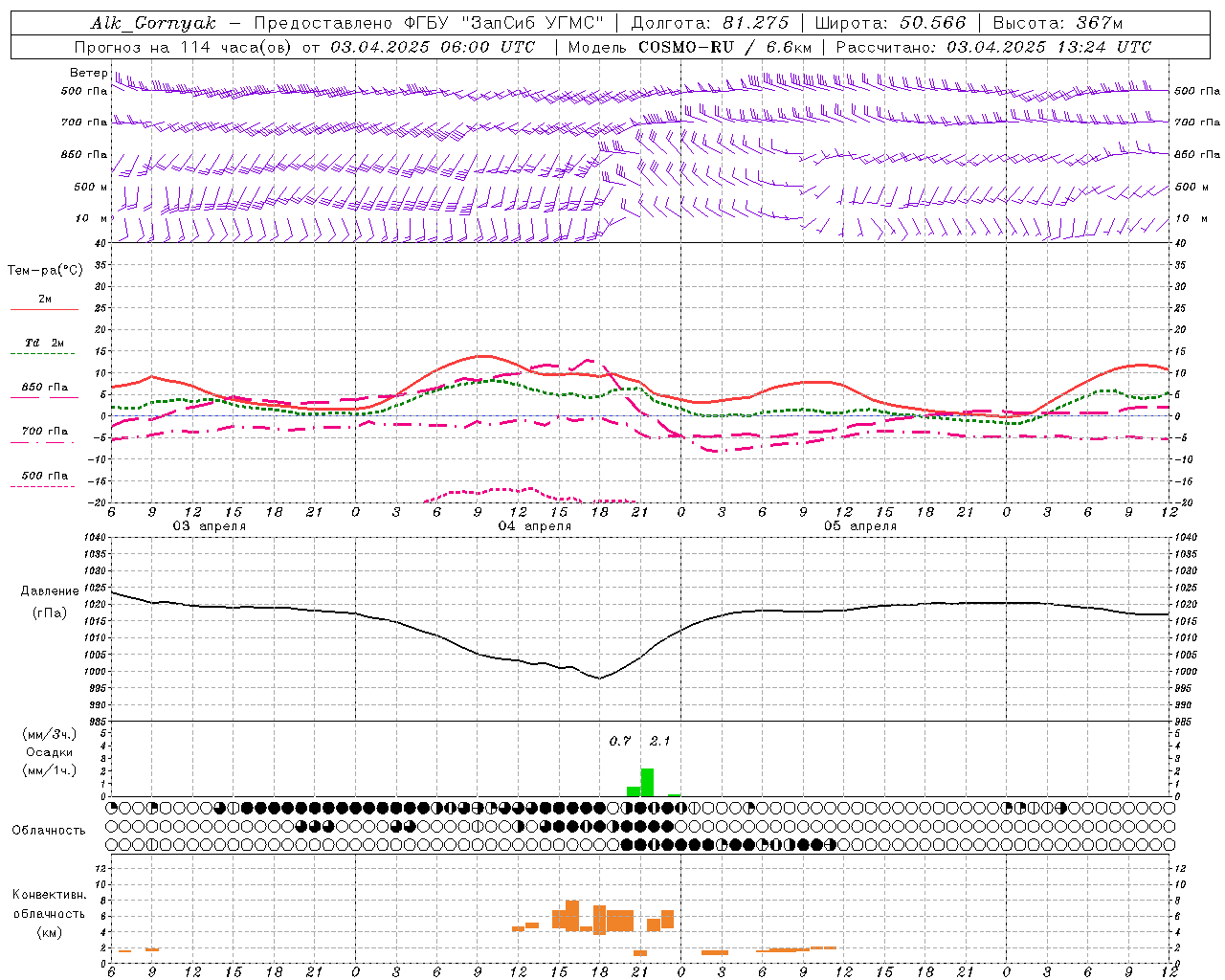Click the Td 2м dew point legend entry
The image size is (1225, 980).
pos(45,343)
